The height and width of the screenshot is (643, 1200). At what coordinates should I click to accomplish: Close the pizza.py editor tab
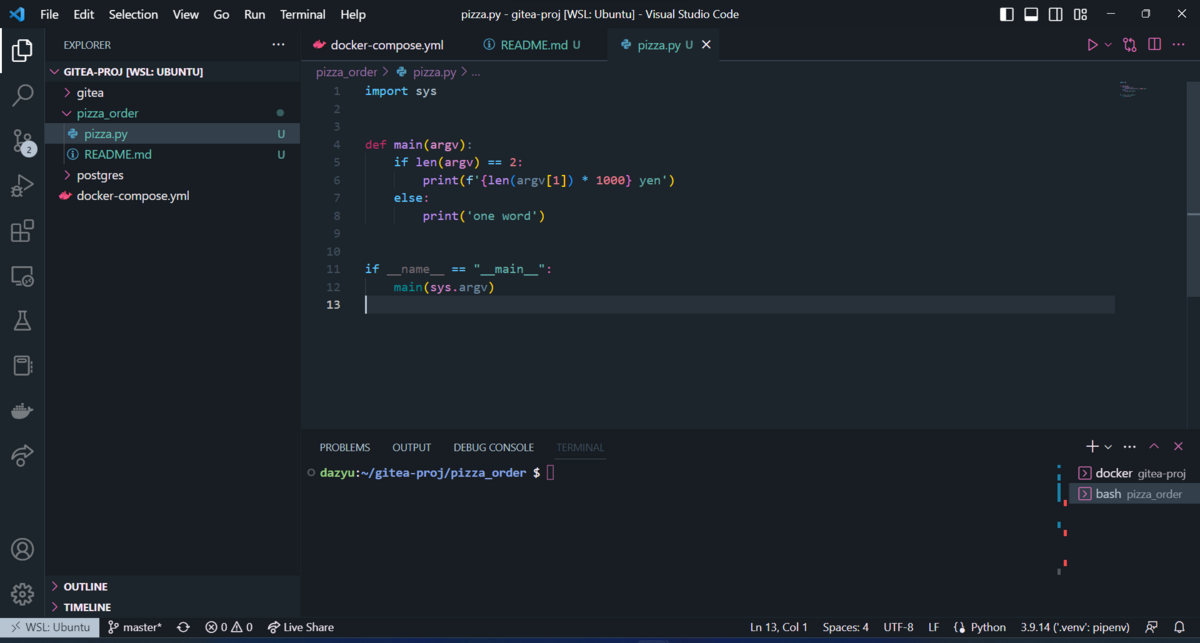[706, 45]
